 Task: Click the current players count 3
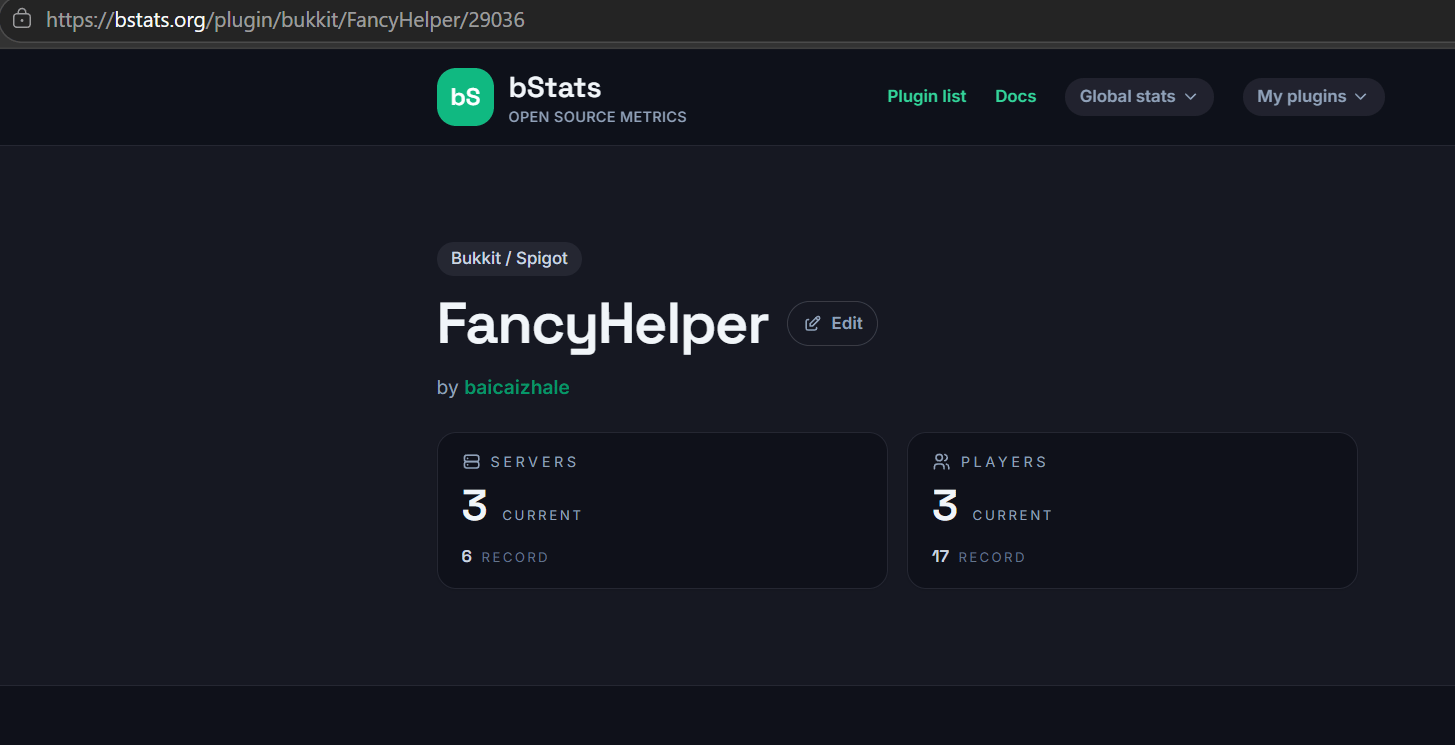(x=945, y=506)
